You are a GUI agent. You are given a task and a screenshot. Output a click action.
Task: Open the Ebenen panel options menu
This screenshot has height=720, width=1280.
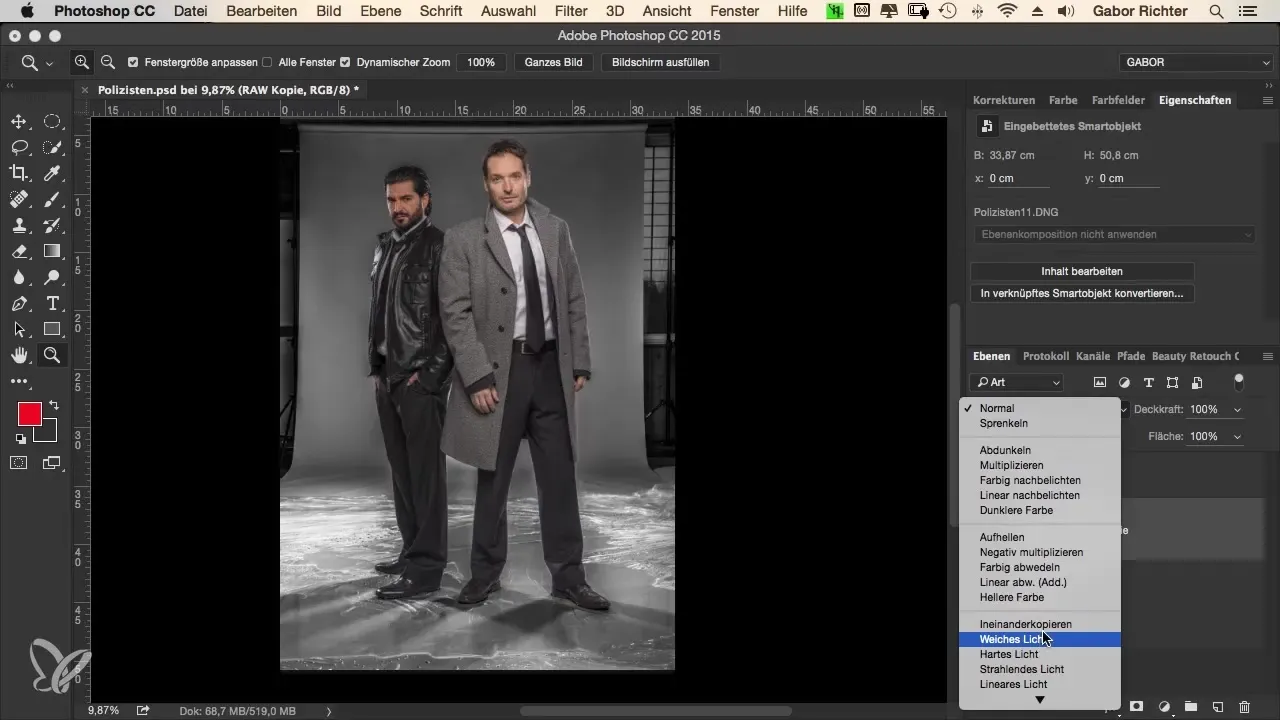(1267, 356)
